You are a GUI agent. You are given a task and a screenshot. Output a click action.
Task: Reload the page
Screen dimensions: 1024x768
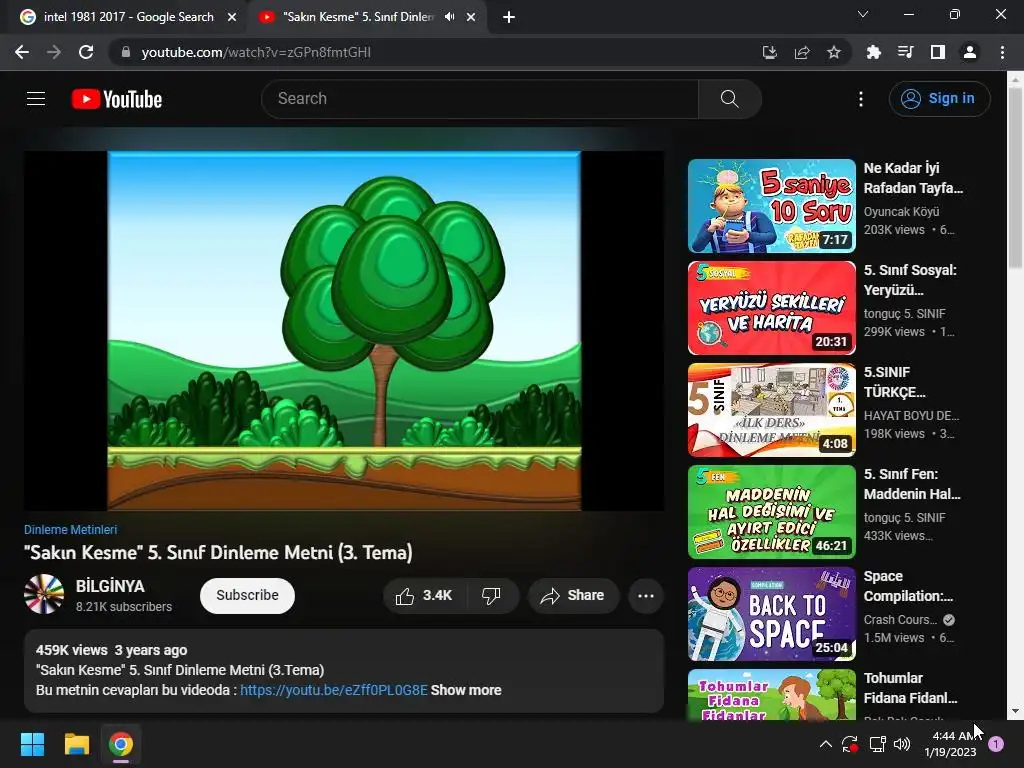[x=86, y=52]
